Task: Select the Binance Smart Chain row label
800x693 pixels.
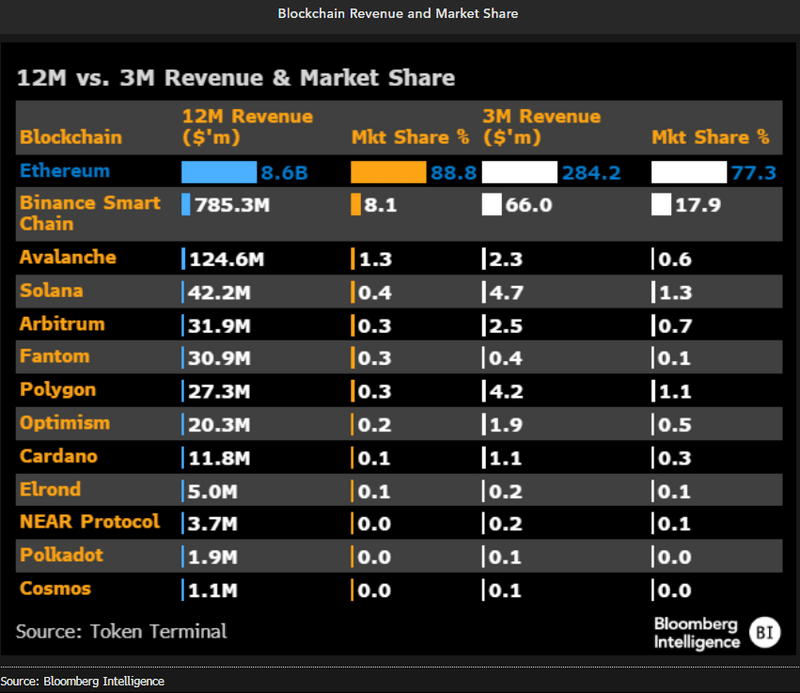Action: point(90,213)
